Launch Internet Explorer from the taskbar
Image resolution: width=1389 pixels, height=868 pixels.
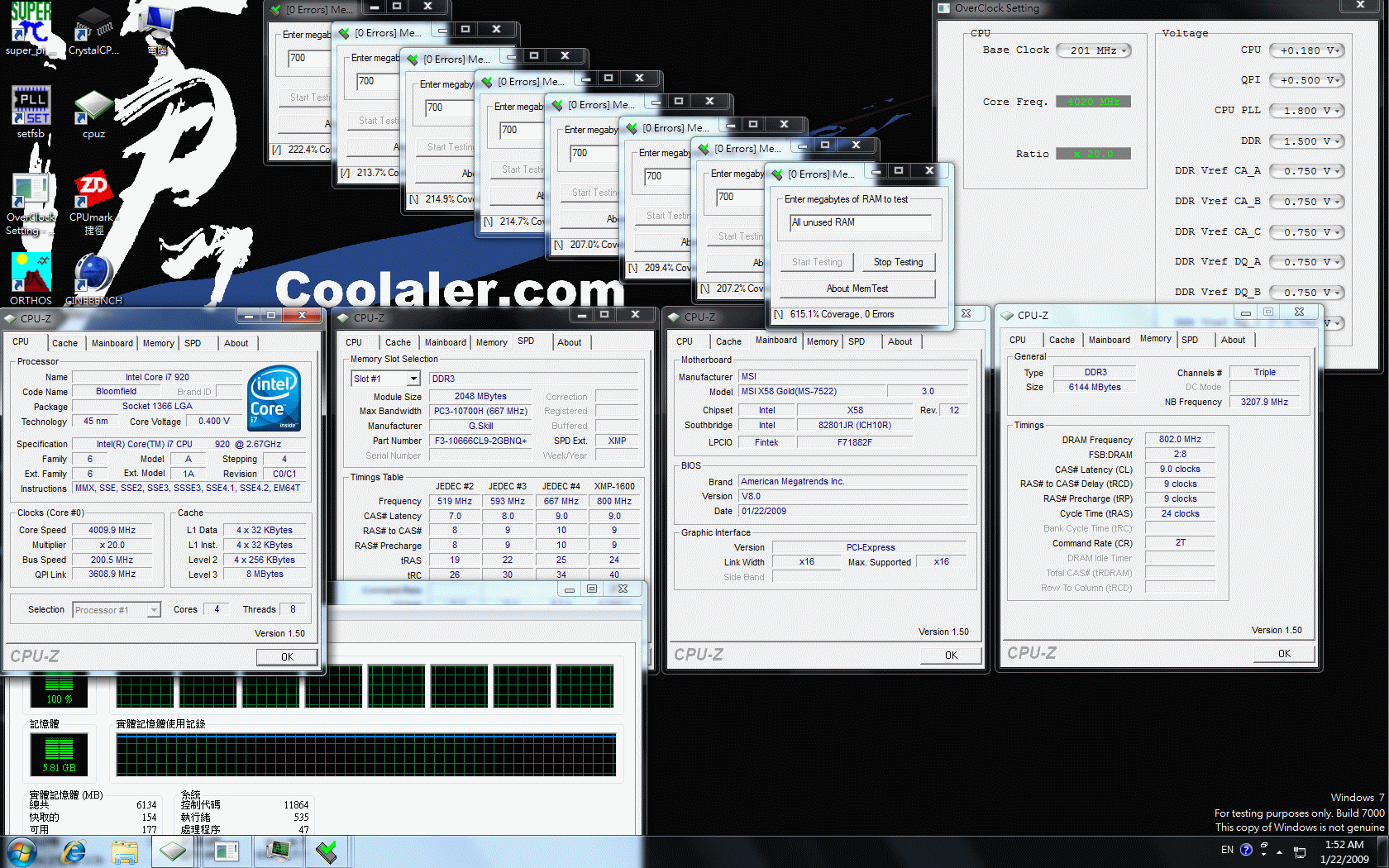[x=74, y=851]
